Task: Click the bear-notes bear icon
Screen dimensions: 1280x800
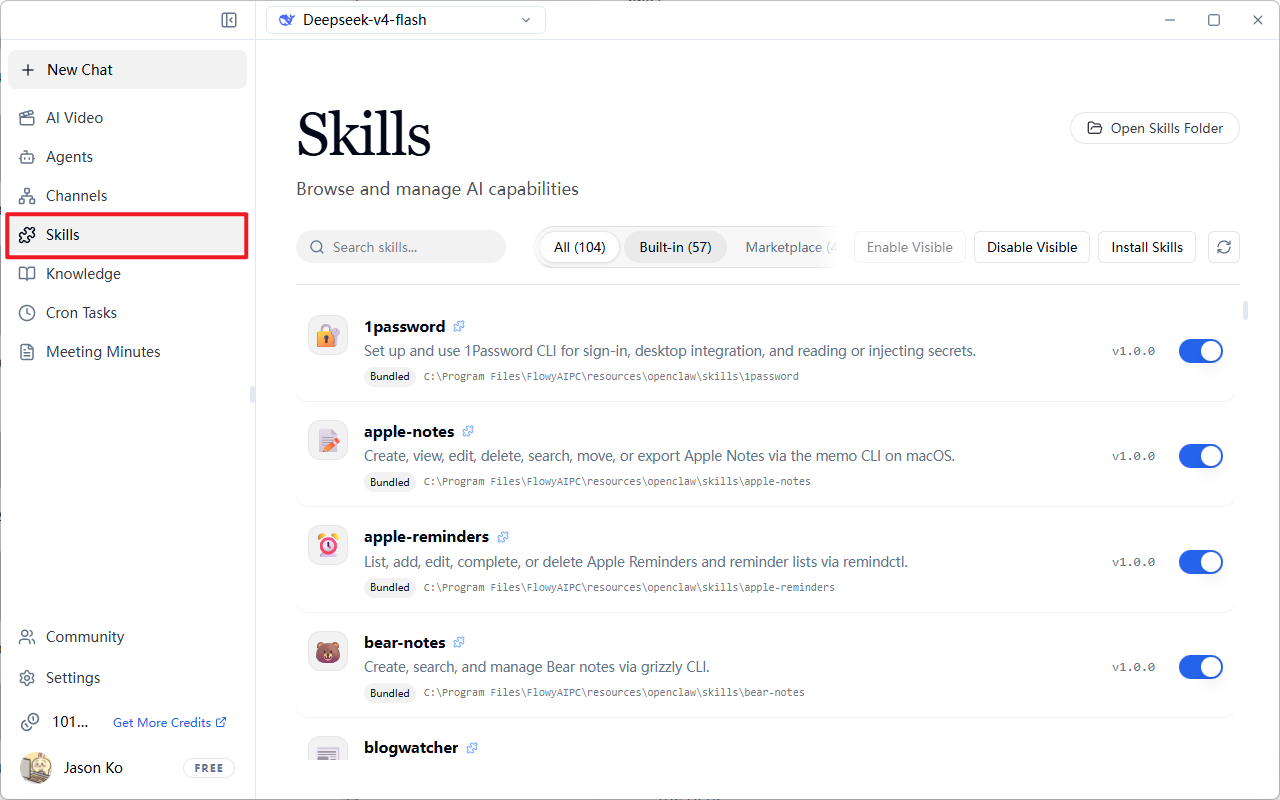Action: pos(328,651)
